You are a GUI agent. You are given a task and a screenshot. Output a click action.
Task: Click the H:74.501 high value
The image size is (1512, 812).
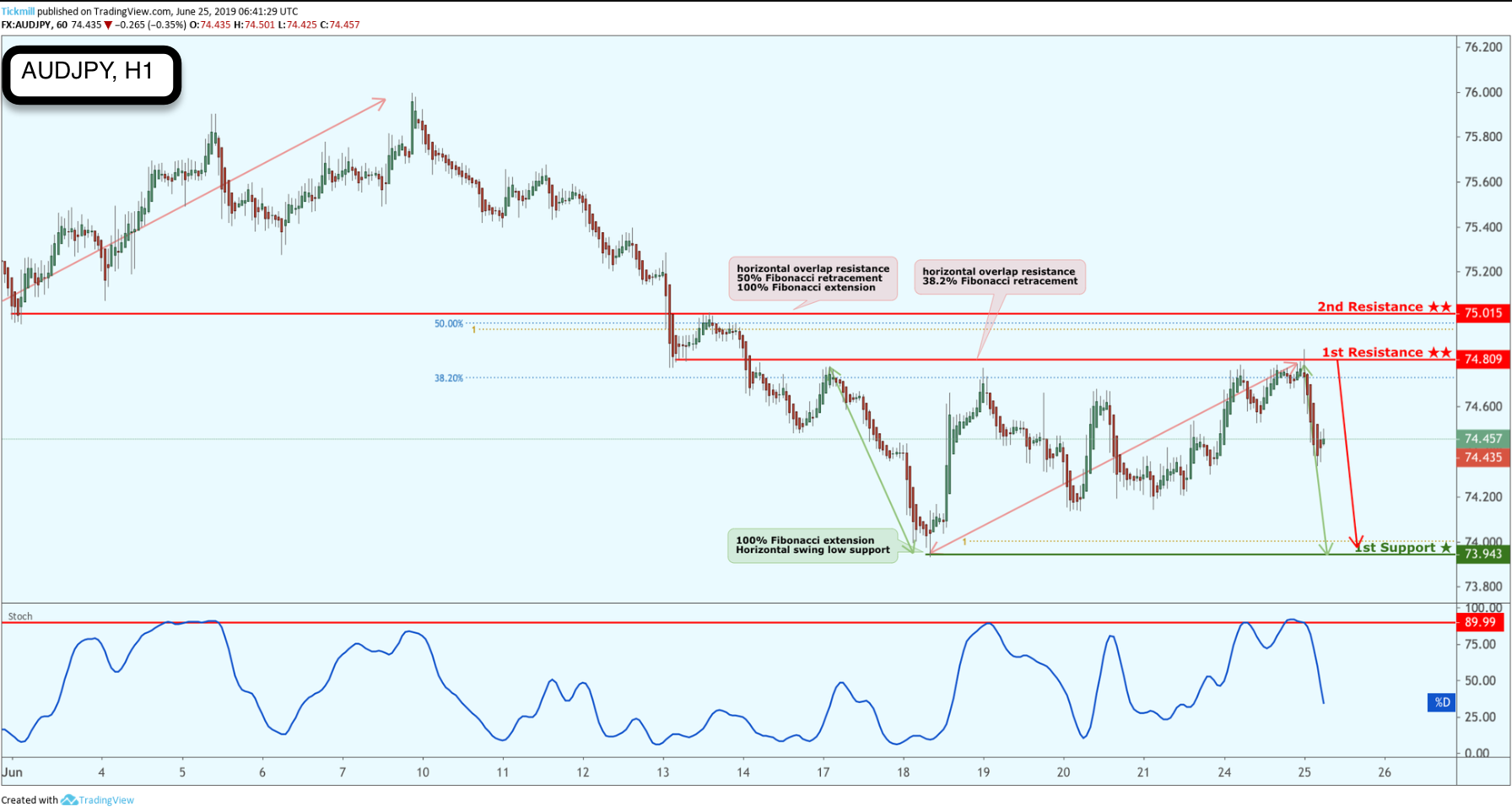tap(254, 24)
